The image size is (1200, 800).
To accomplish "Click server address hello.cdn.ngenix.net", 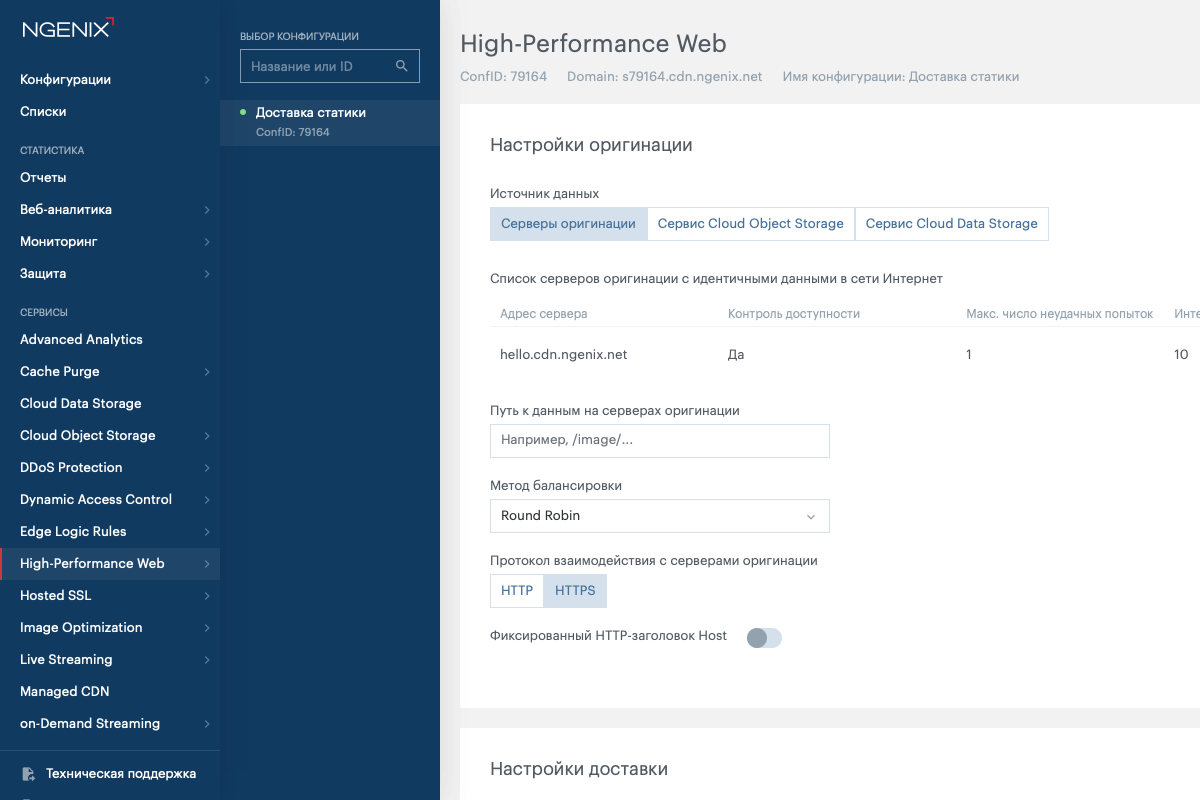I will tap(564, 355).
